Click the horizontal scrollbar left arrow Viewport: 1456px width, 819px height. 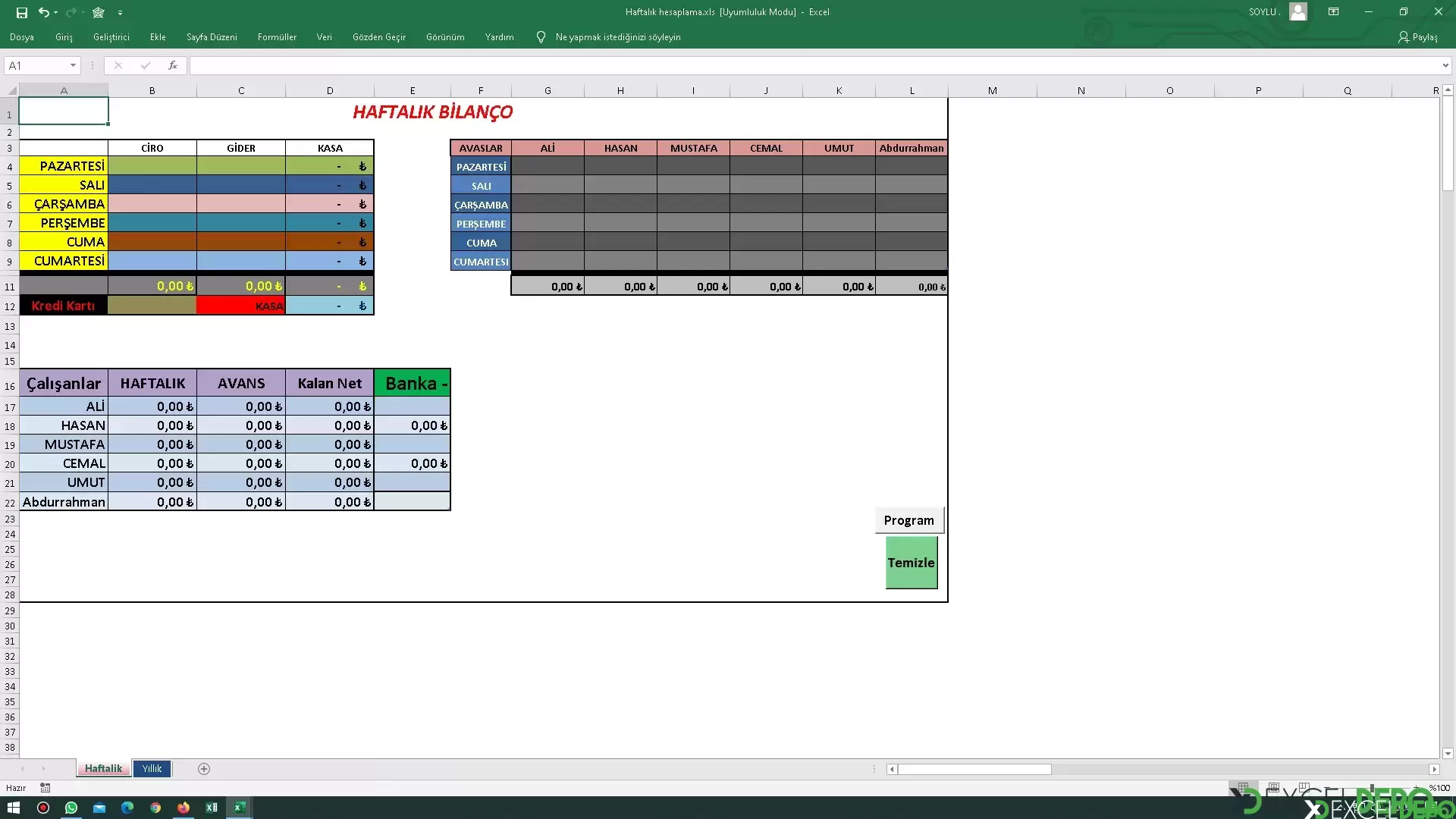pos(893,769)
